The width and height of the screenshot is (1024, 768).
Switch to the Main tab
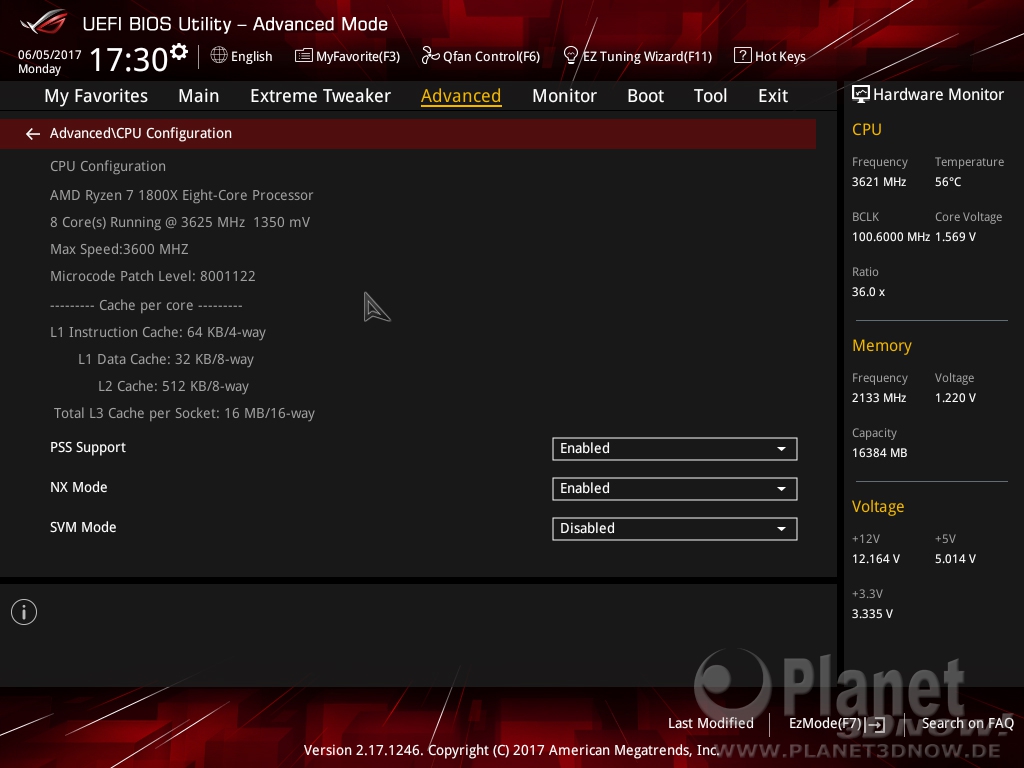(199, 96)
